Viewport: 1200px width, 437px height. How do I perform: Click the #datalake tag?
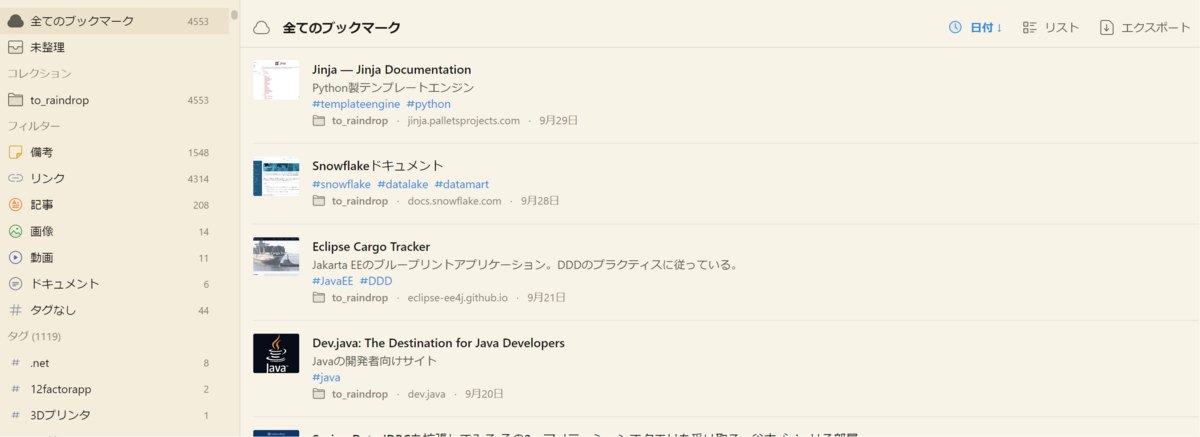(x=402, y=184)
